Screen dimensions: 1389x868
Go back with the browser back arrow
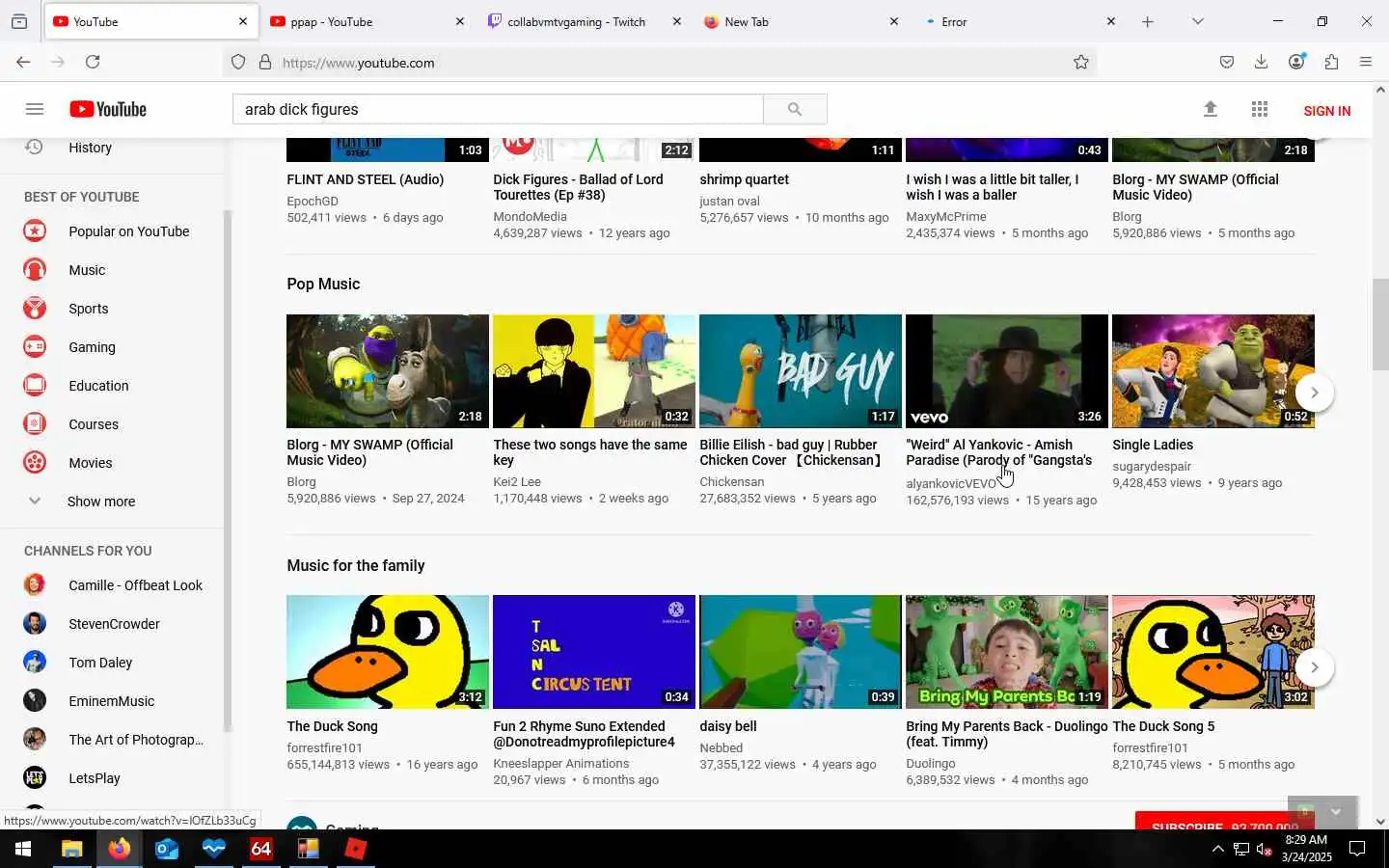[x=23, y=62]
